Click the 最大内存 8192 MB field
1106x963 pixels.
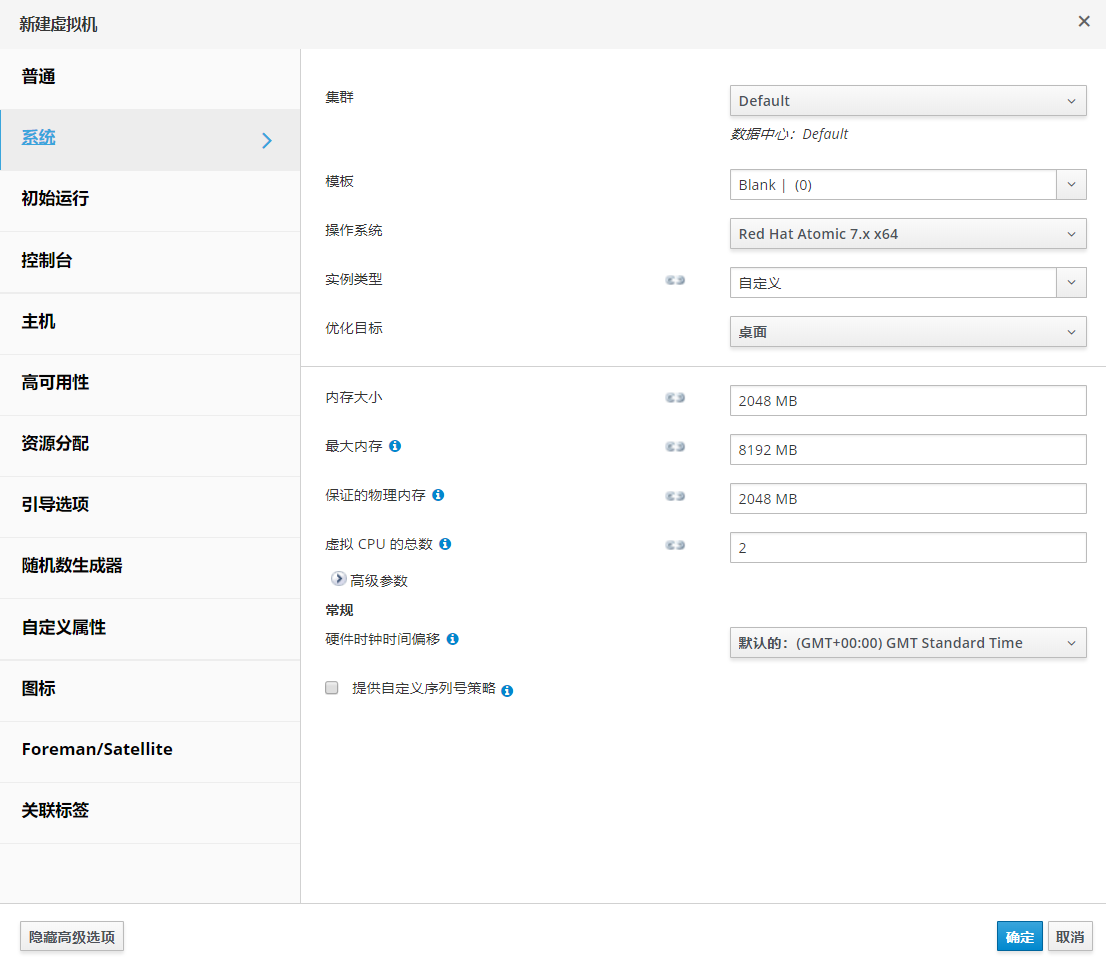(x=908, y=449)
